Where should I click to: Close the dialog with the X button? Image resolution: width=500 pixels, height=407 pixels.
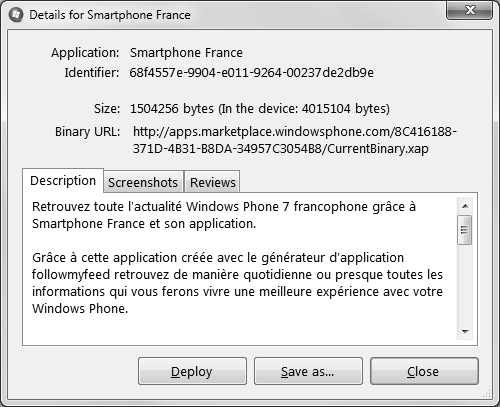[x=469, y=10]
